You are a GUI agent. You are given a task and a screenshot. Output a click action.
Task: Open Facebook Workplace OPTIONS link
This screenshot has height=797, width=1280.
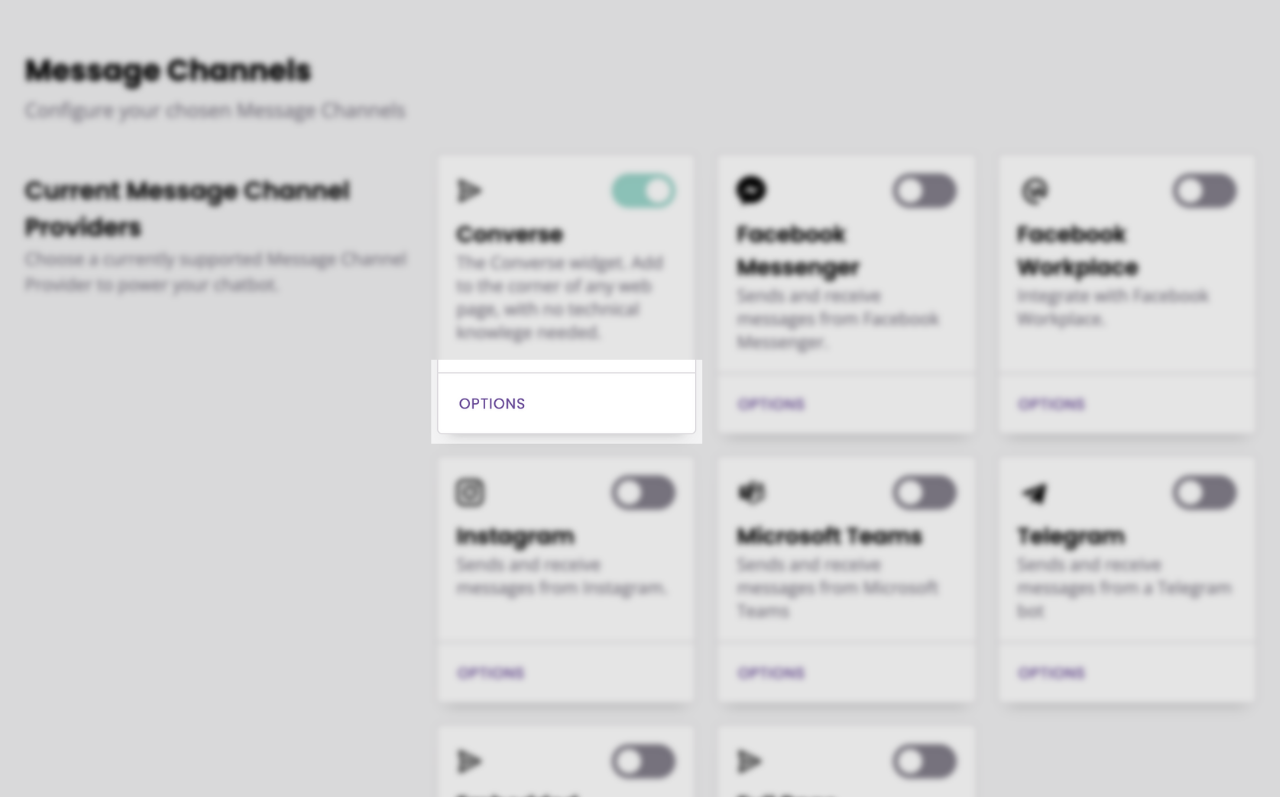click(x=1051, y=404)
